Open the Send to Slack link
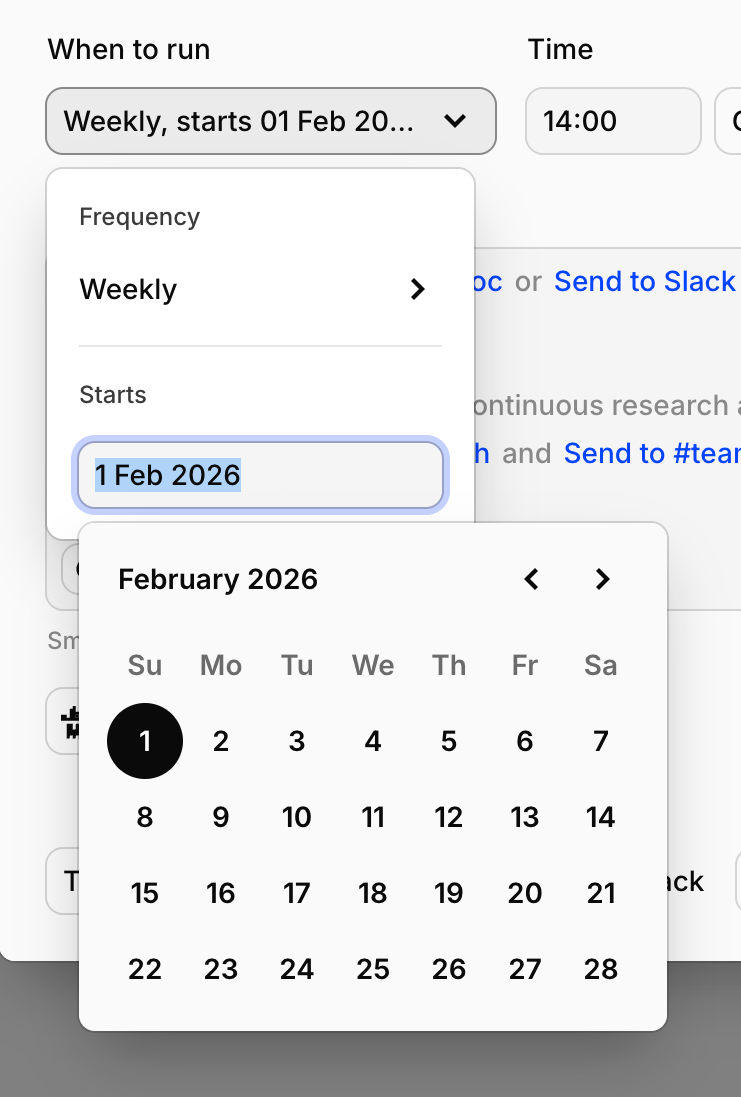Viewport: 741px width, 1097px height. [645, 282]
